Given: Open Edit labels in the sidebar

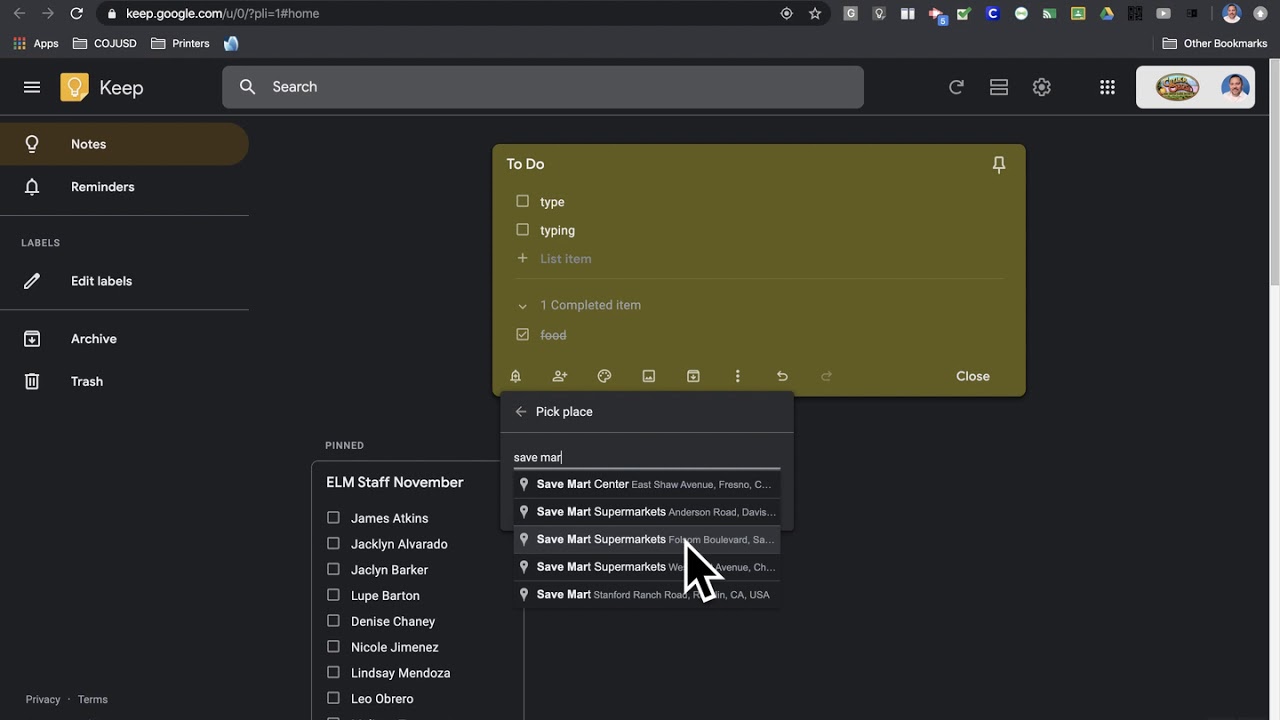Looking at the screenshot, I should [124, 281].
